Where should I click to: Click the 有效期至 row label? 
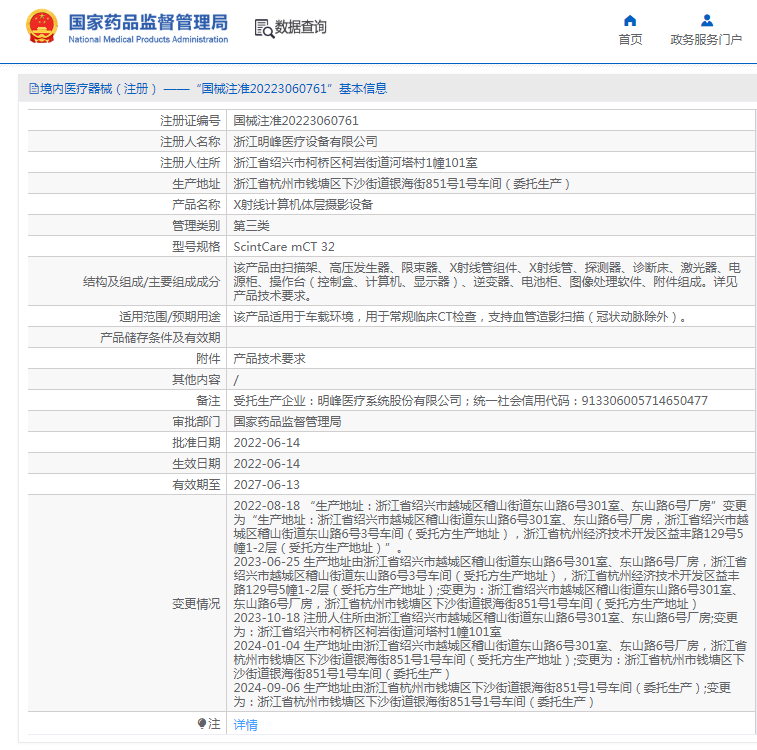196,485
